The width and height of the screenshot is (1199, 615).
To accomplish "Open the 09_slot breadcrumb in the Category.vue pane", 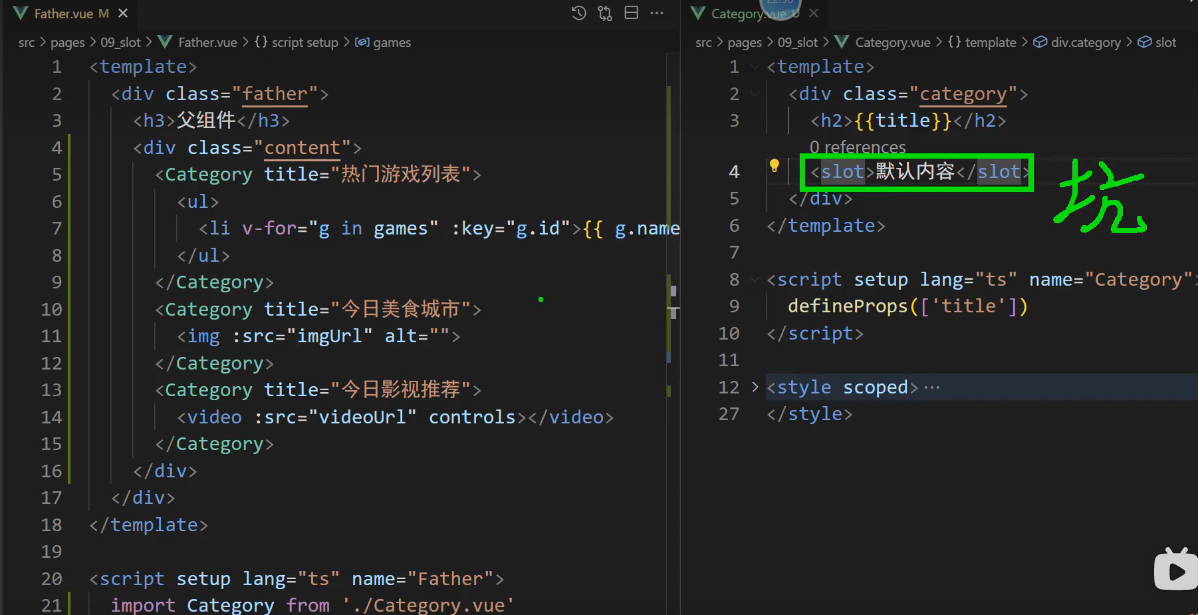I will pyautogui.click(x=798, y=43).
